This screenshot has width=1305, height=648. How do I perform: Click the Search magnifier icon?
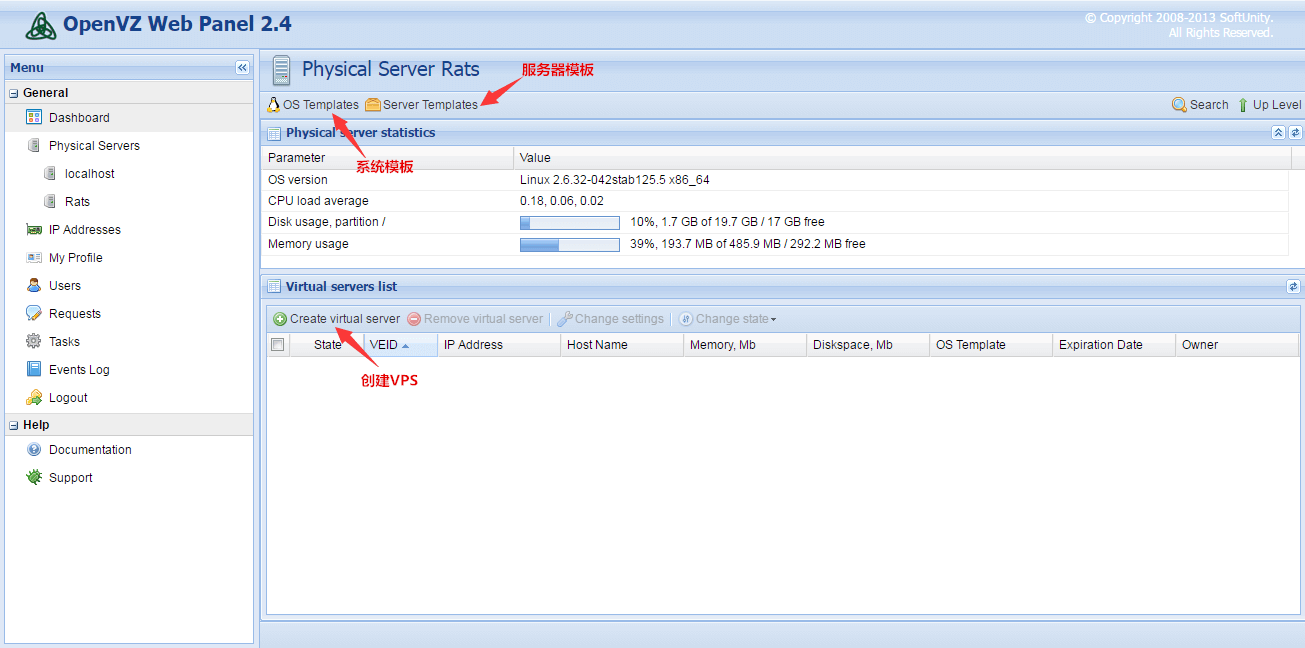(x=1179, y=105)
